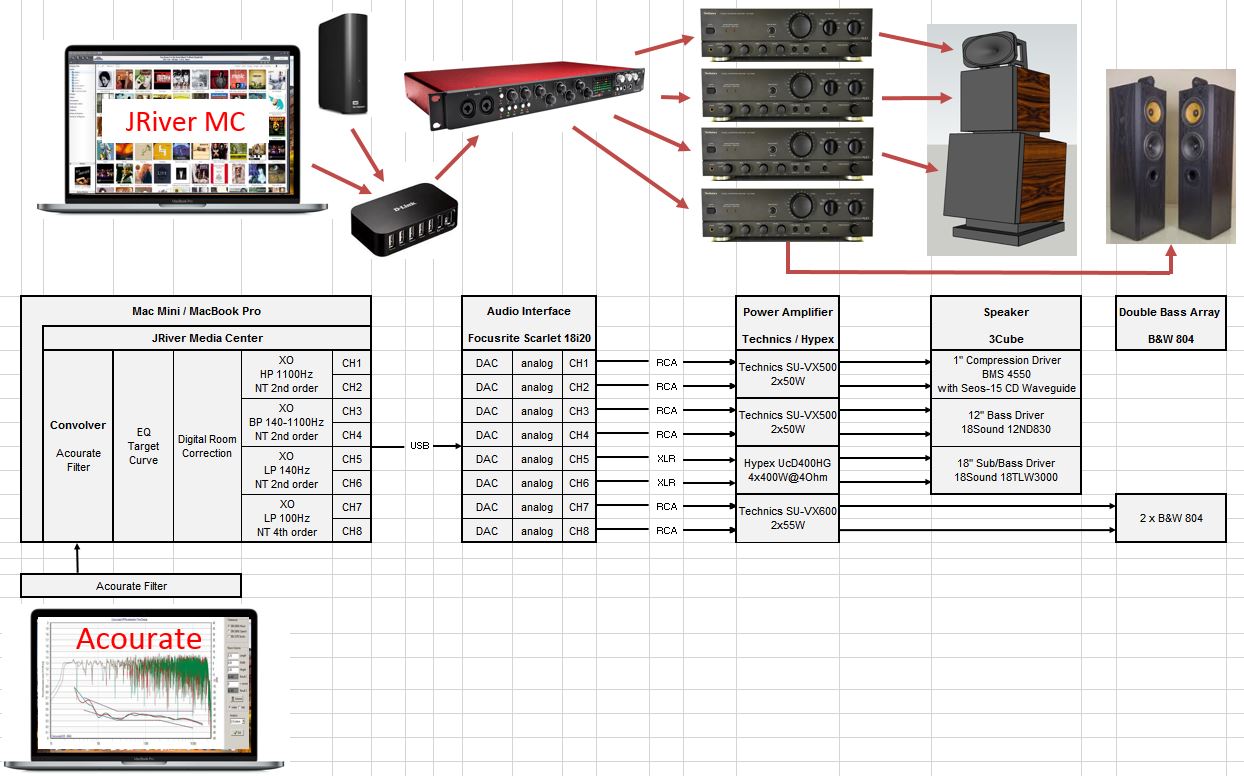
Task: Click the B&W tower speaker pair photo
Action: pyautogui.click(x=1171, y=156)
